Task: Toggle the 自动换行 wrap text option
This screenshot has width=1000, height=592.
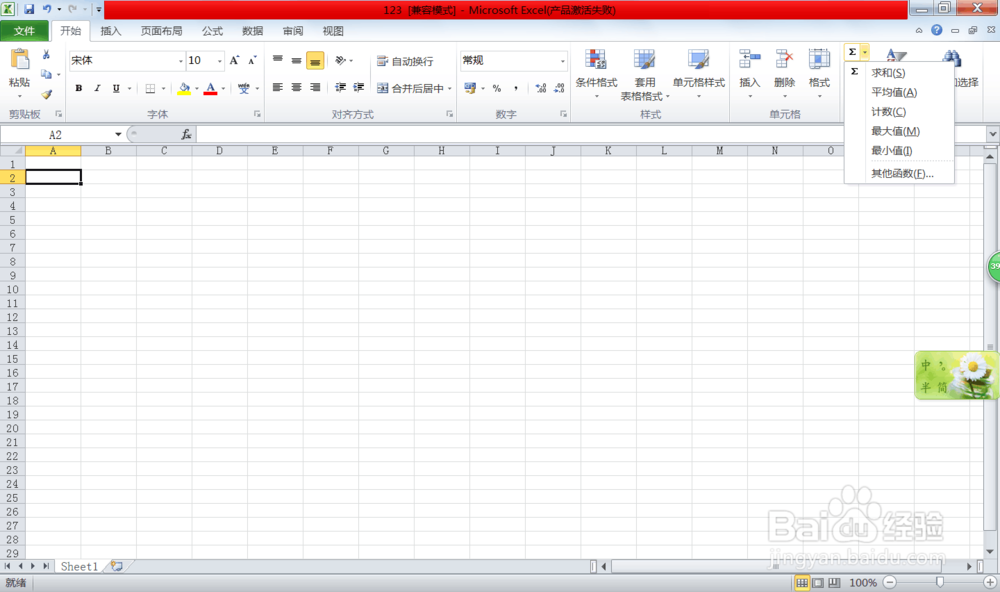Action: click(405, 61)
